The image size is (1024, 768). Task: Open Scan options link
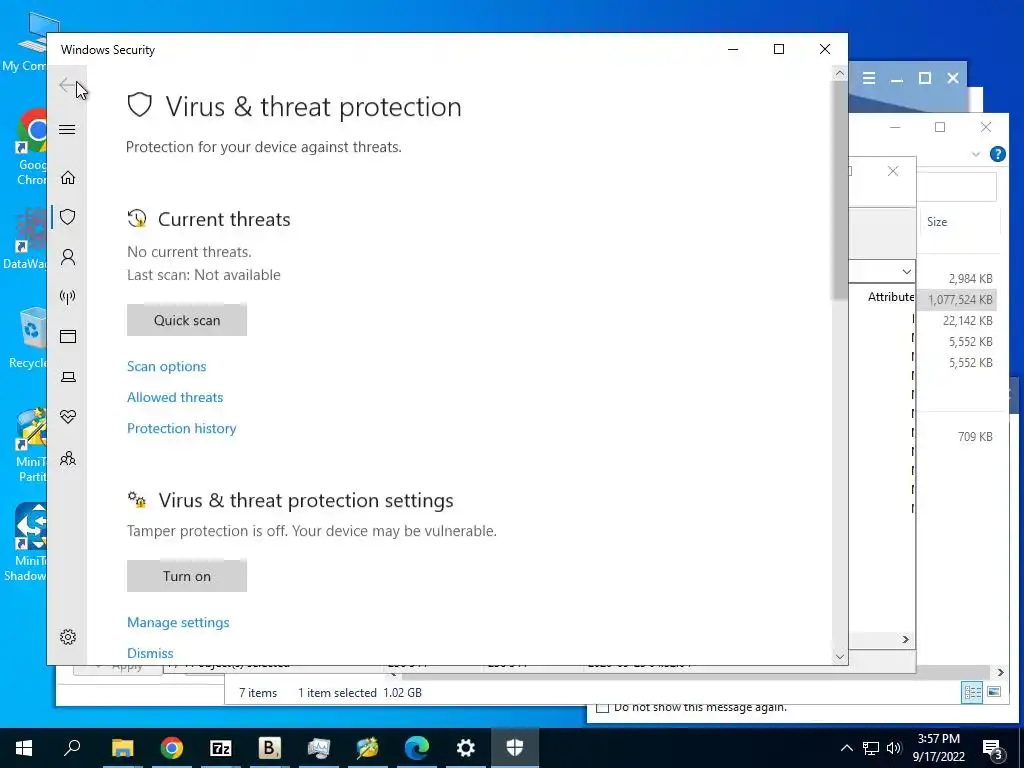(167, 366)
